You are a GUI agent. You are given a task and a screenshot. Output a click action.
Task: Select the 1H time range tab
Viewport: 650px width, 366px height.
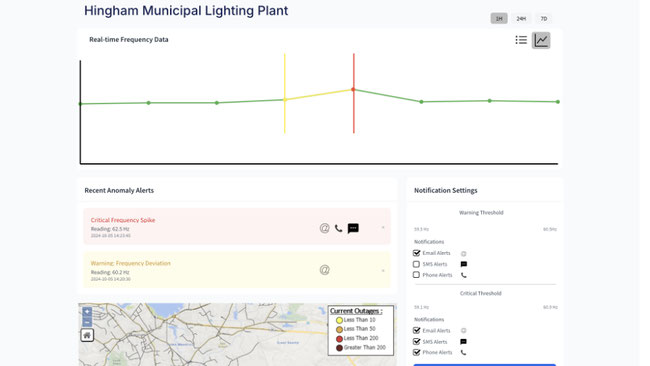coord(499,18)
